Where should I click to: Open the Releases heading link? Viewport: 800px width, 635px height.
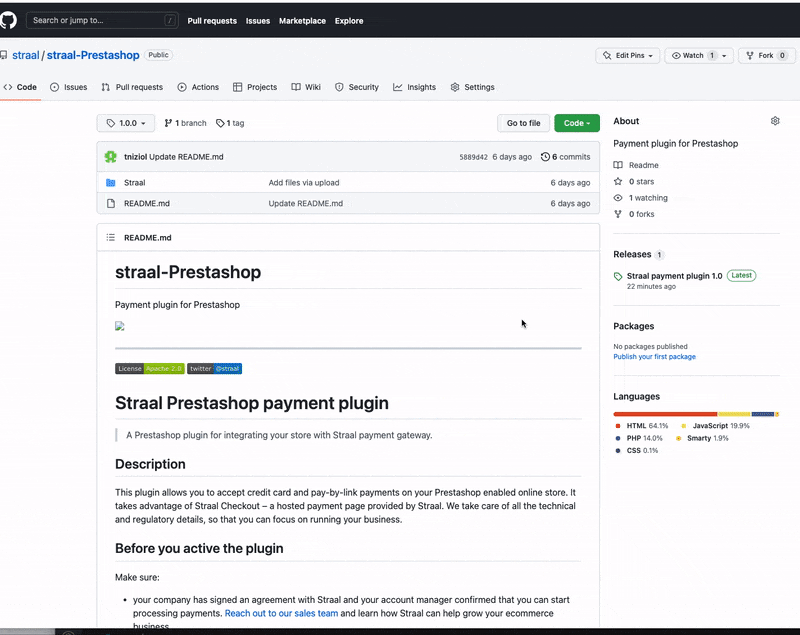(632, 254)
